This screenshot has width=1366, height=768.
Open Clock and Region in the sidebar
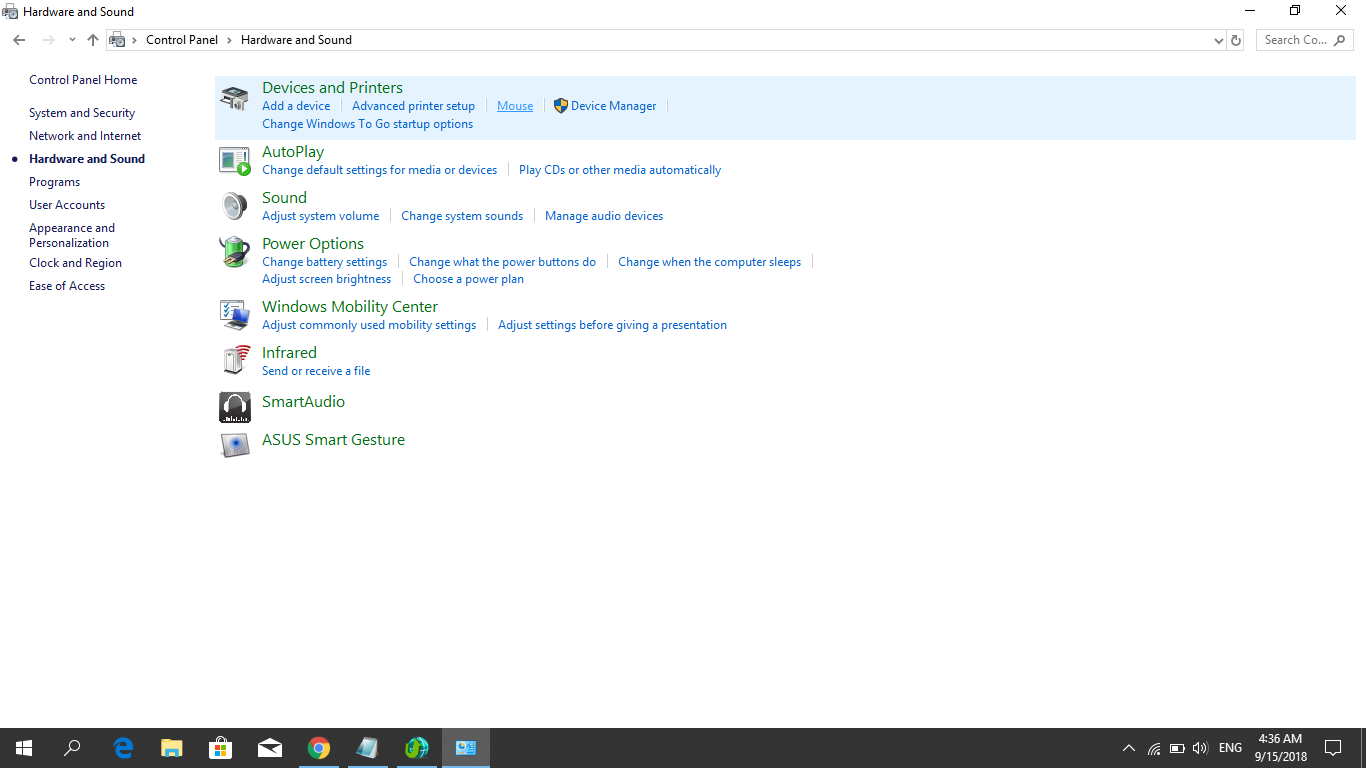[x=75, y=263]
